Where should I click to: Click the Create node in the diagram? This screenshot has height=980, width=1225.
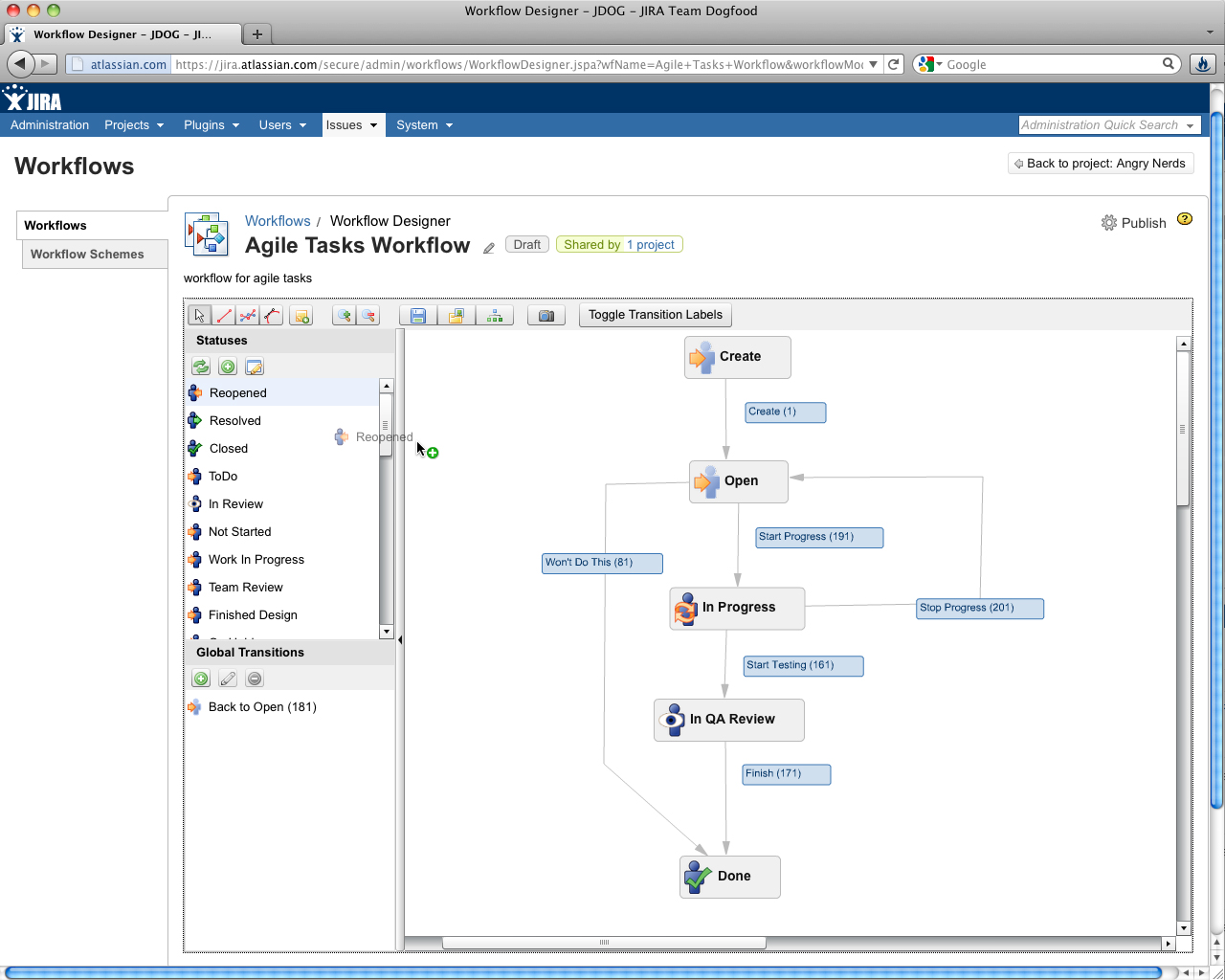coord(738,357)
